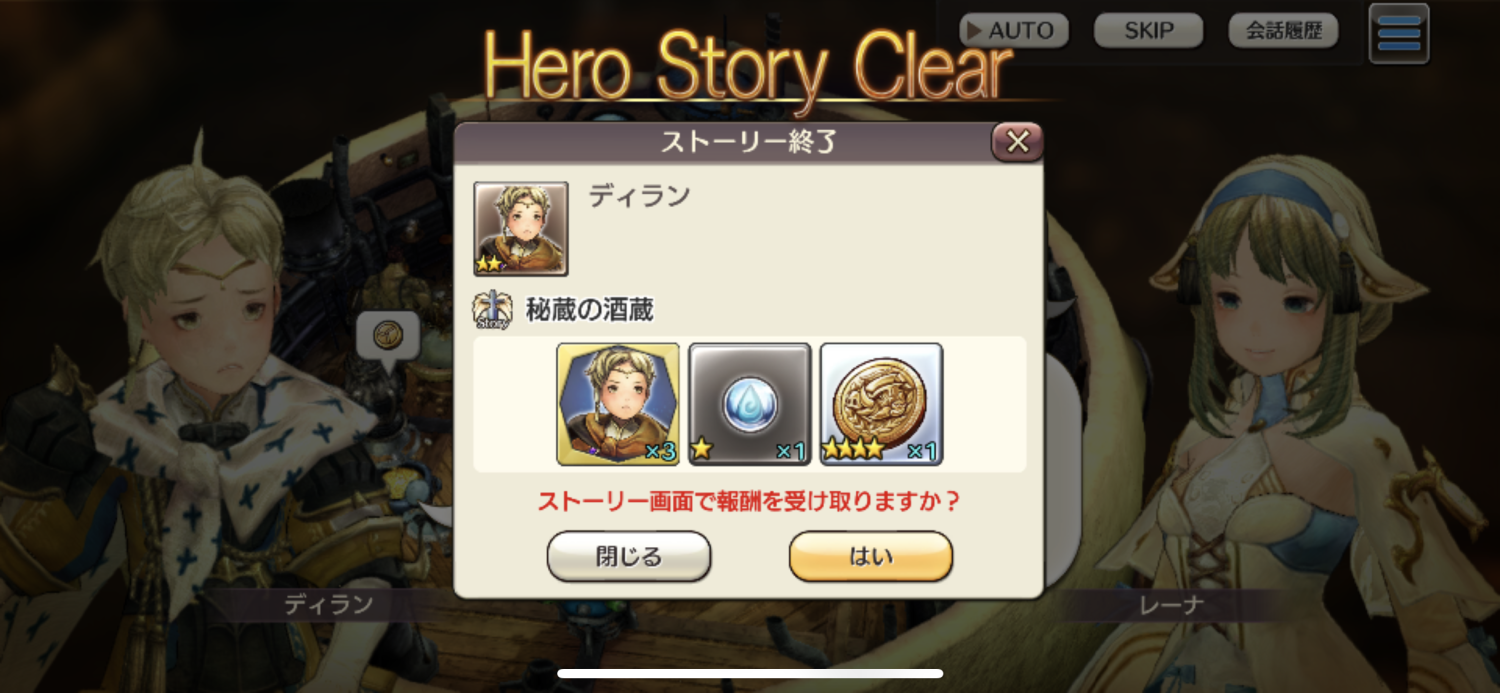
Task: Click the ディラン character portrait icon
Action: [x=521, y=229]
